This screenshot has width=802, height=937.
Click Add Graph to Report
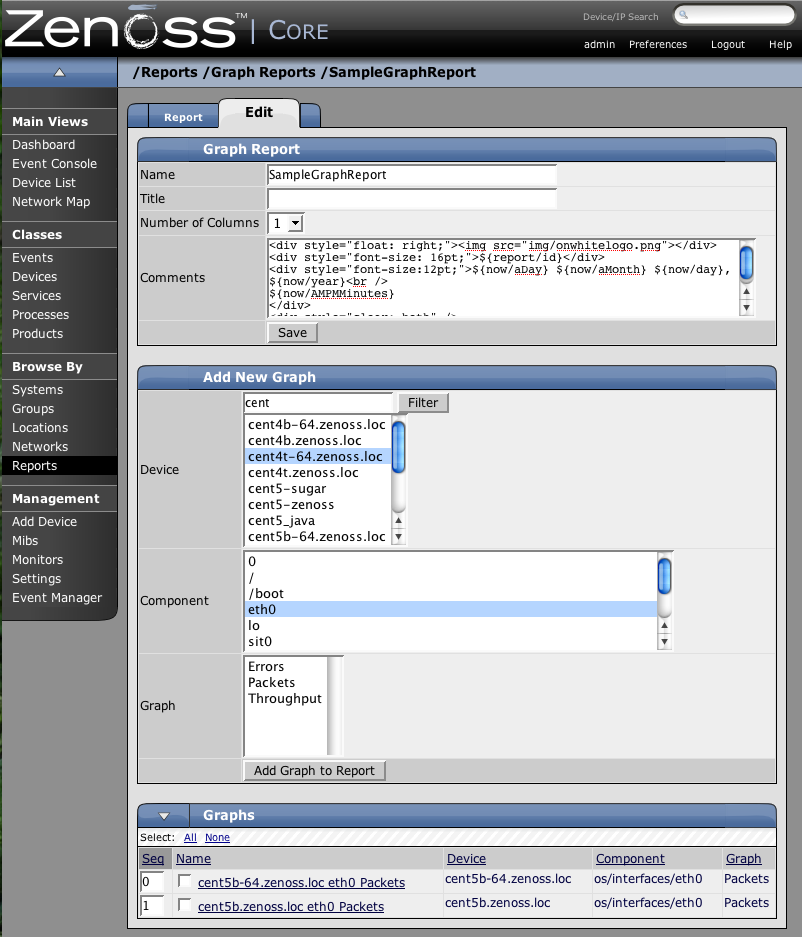pyautogui.click(x=314, y=771)
